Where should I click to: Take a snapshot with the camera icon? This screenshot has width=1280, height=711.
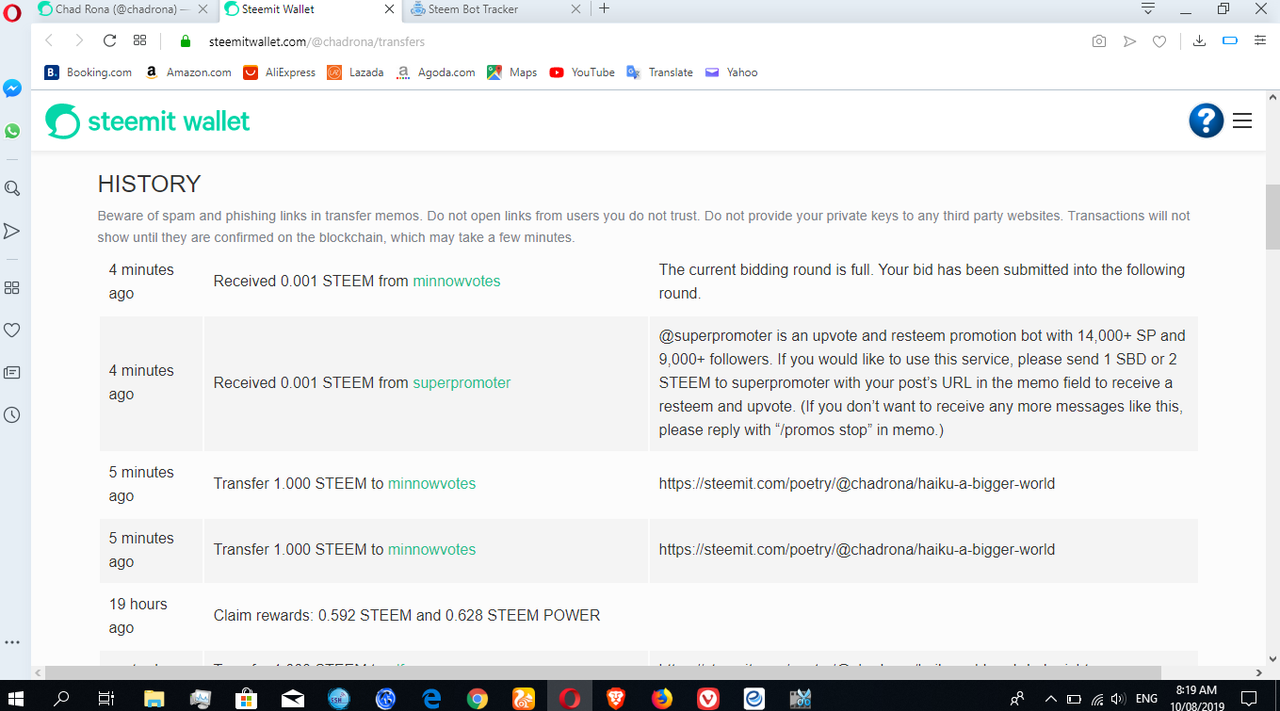tap(1099, 41)
